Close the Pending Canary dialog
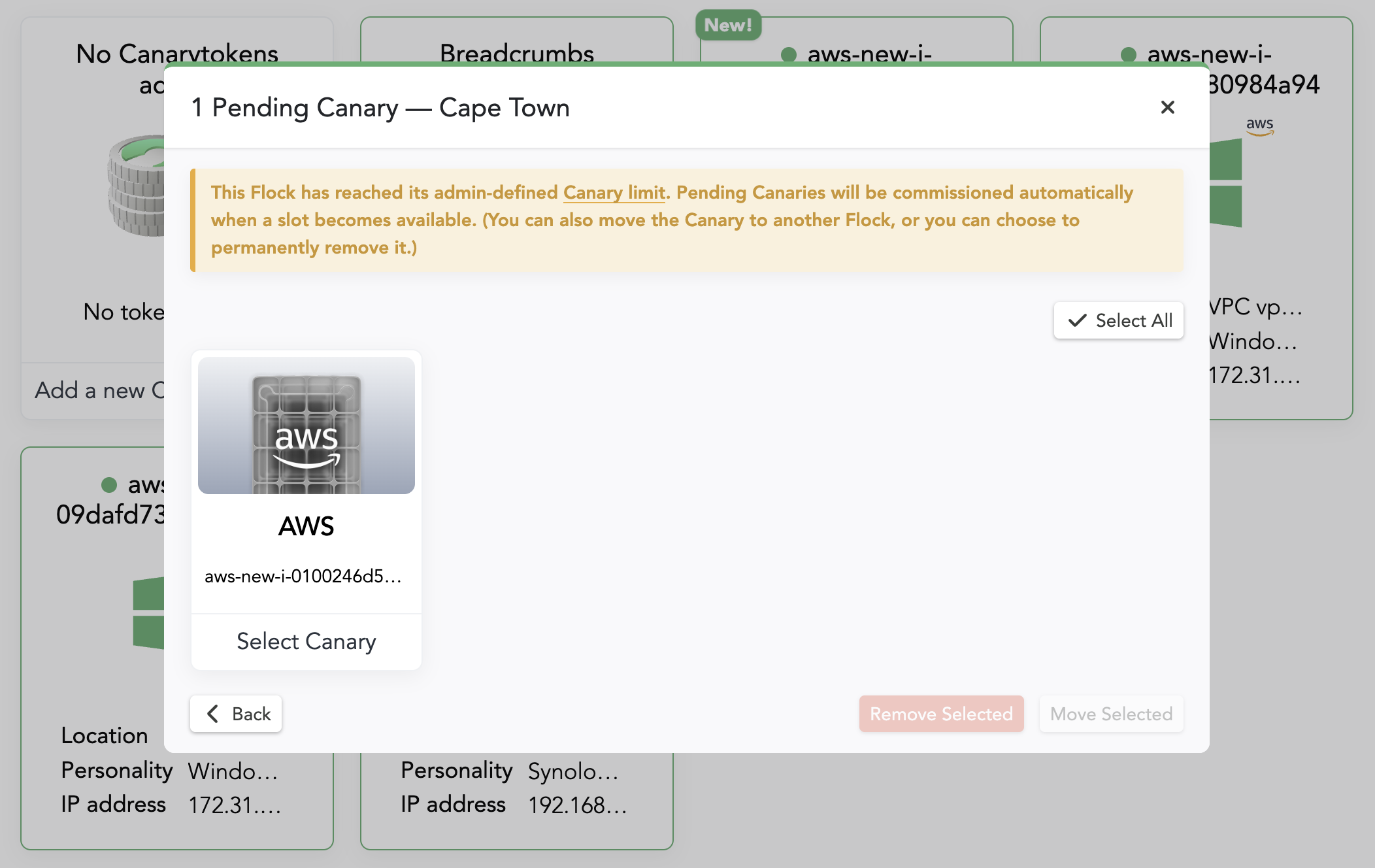This screenshot has height=868, width=1375. [1167, 107]
